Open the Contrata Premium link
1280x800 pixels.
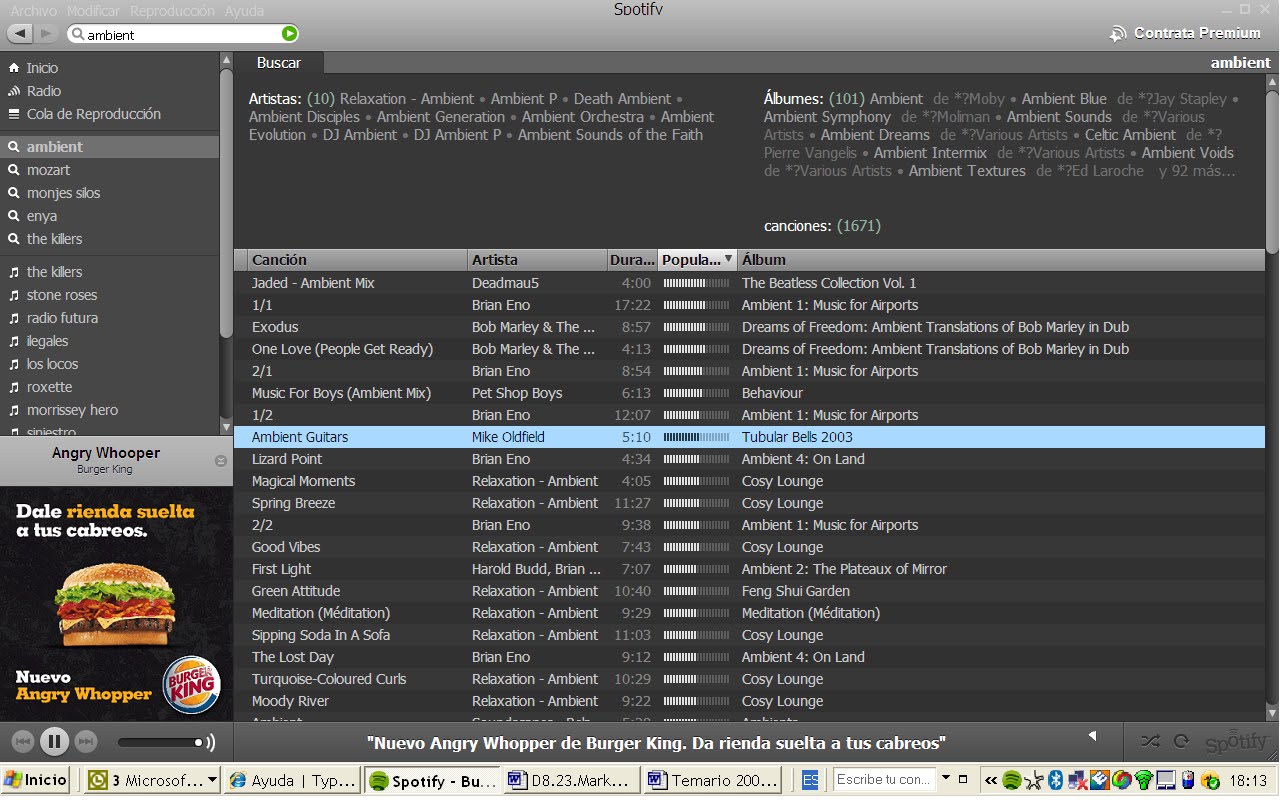1185,33
